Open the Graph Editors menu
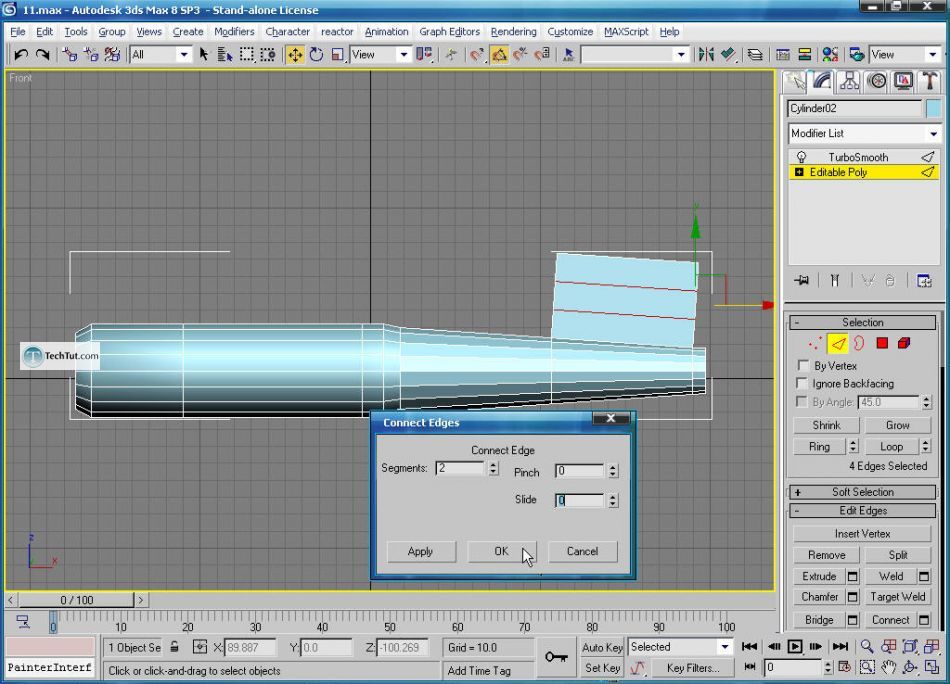950x684 pixels. pos(450,32)
